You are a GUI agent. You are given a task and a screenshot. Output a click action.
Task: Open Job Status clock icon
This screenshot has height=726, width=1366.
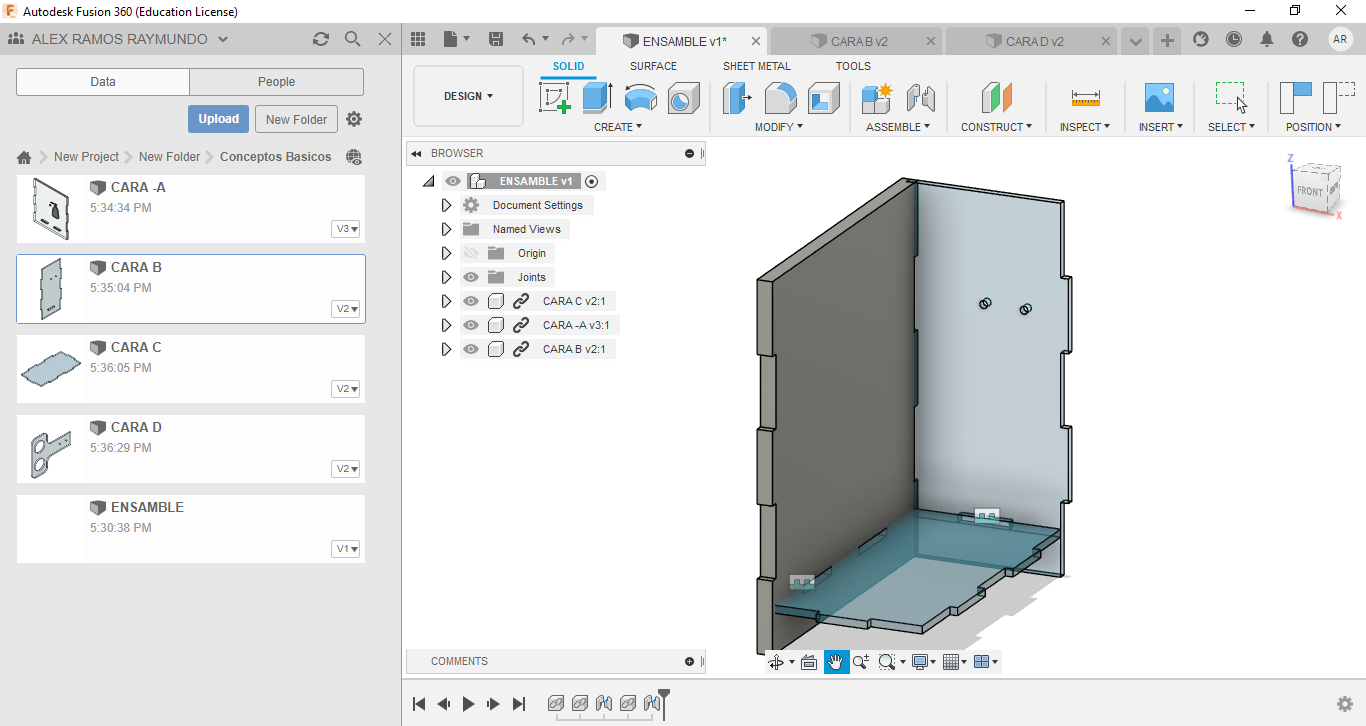click(x=1234, y=39)
